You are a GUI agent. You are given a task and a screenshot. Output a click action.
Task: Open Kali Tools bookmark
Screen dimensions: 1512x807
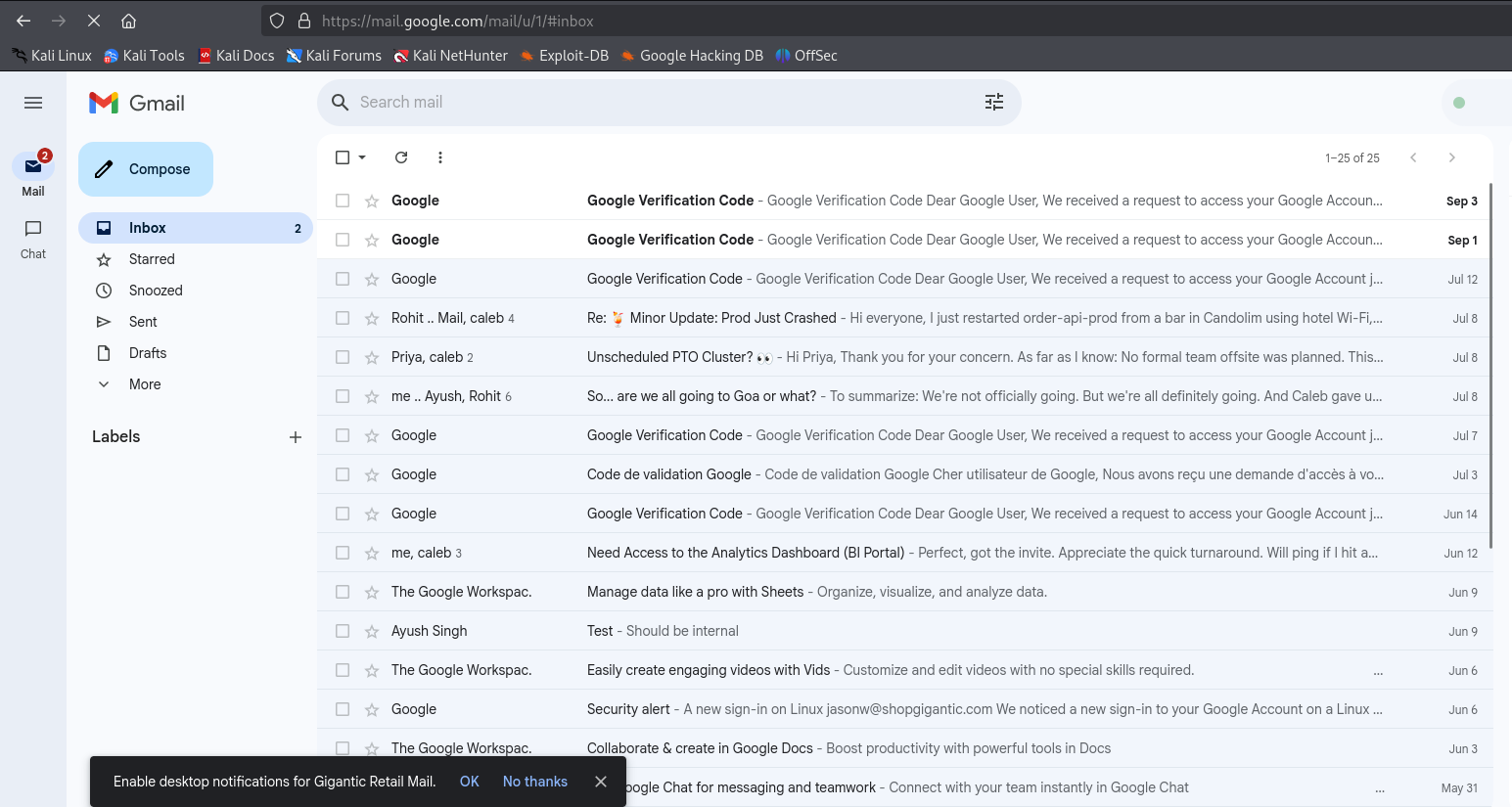pos(144,56)
